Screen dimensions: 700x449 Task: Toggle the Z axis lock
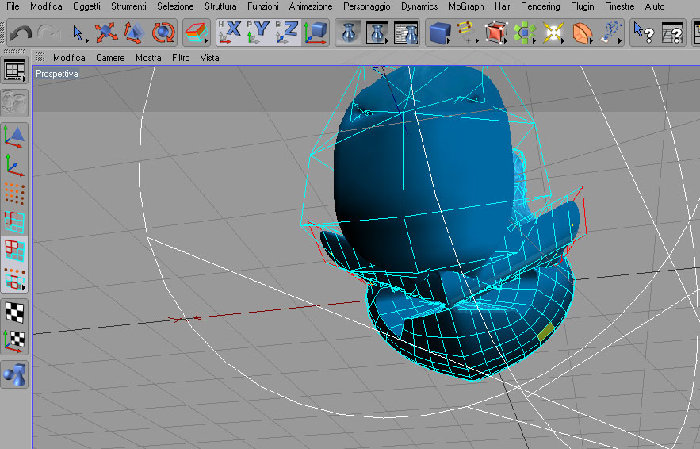(x=287, y=33)
